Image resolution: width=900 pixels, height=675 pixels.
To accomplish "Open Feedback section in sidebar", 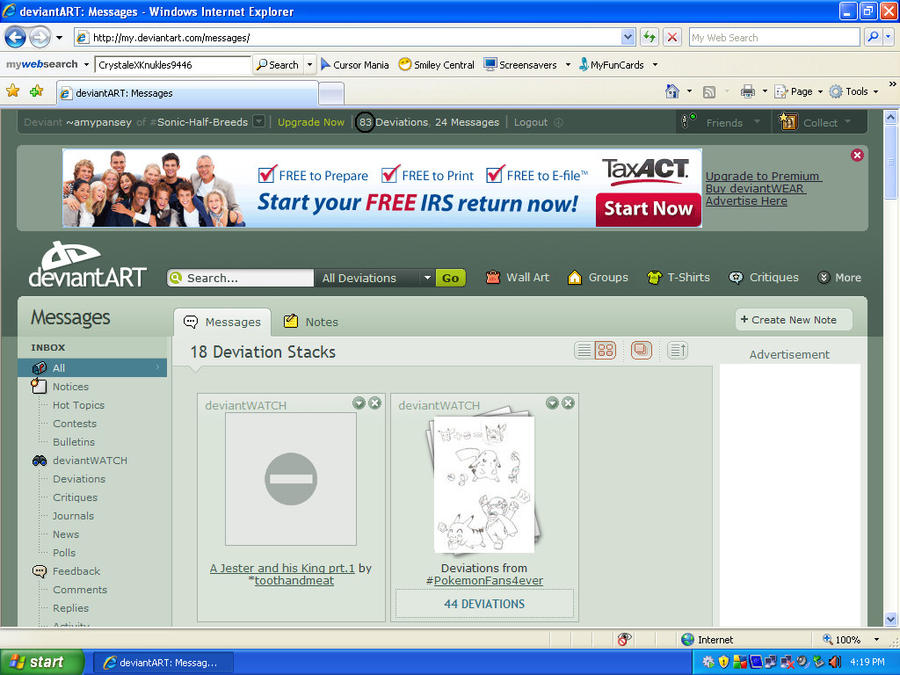I will point(76,571).
